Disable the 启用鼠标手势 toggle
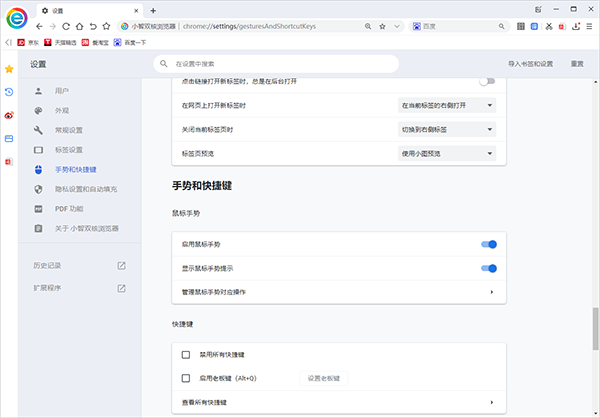Screen dimensions: 600x418 click(488, 243)
